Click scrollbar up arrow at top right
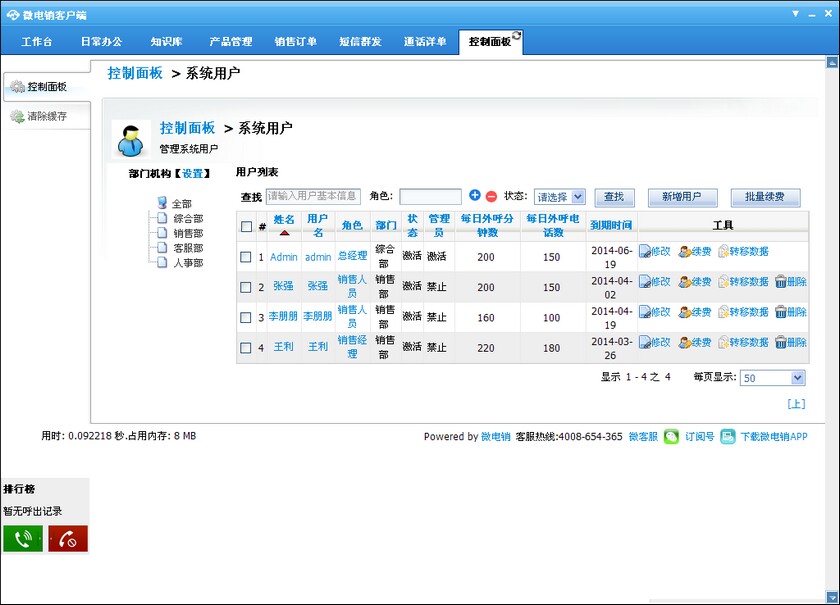Viewport: 840px width, 605px height. [832, 62]
